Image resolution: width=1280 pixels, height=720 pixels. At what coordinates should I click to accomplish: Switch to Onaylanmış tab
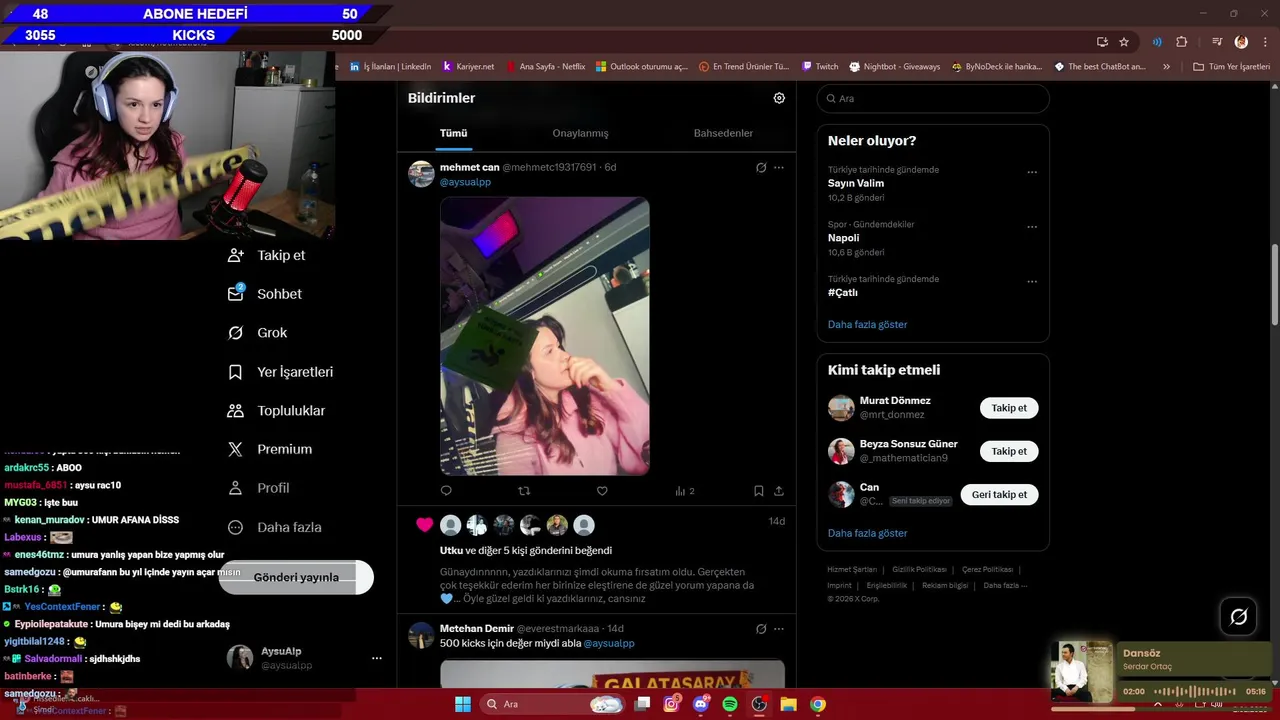[580, 133]
